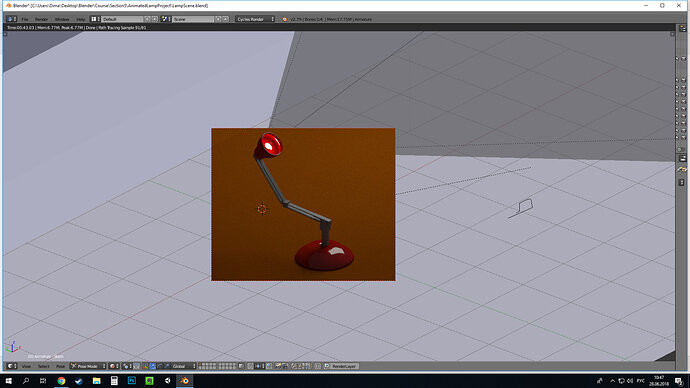Open the network icon in the system tray
The height and width of the screenshot is (388, 690).
[621, 381]
